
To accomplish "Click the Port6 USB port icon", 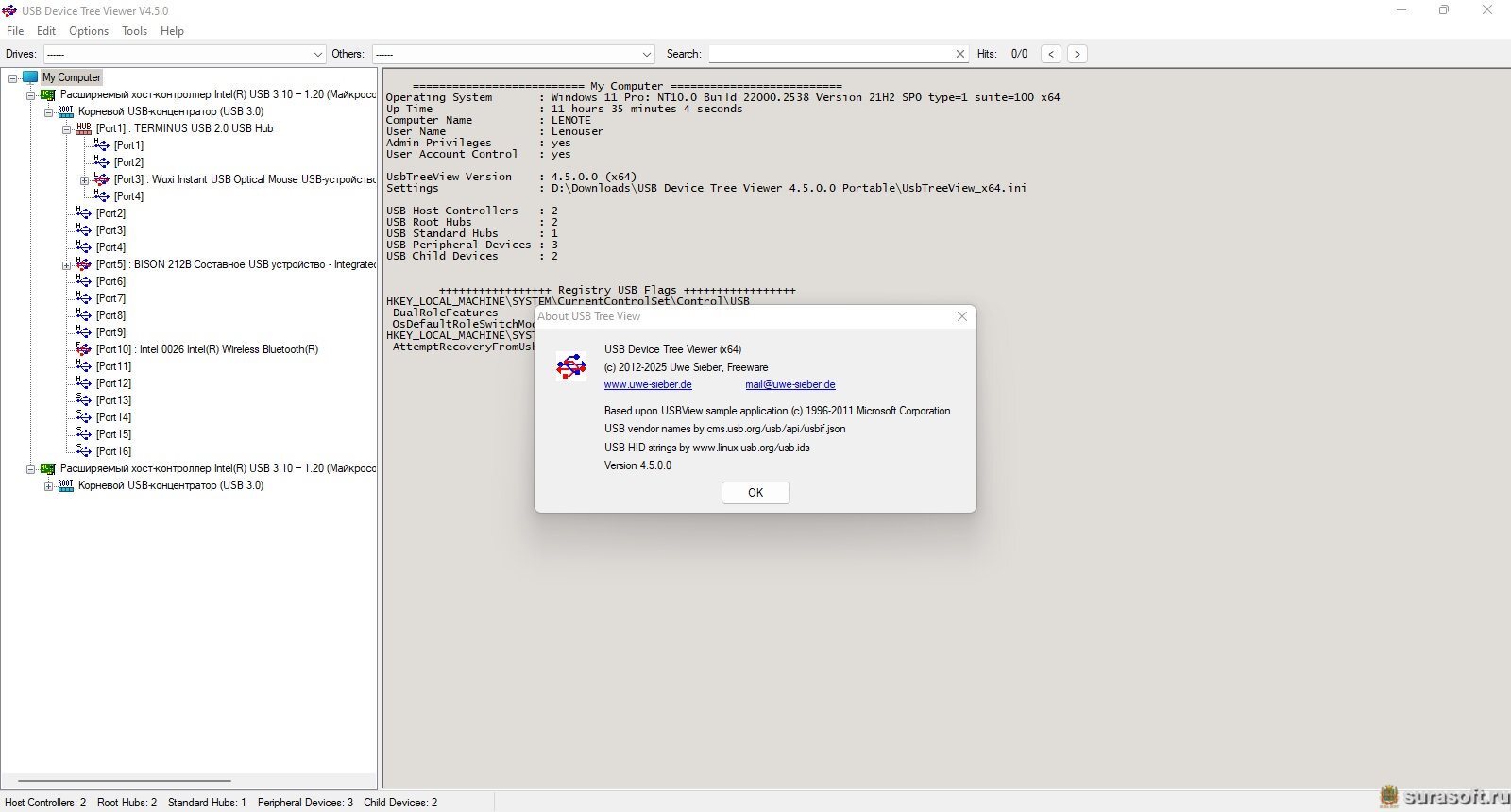I will pyautogui.click(x=83, y=281).
